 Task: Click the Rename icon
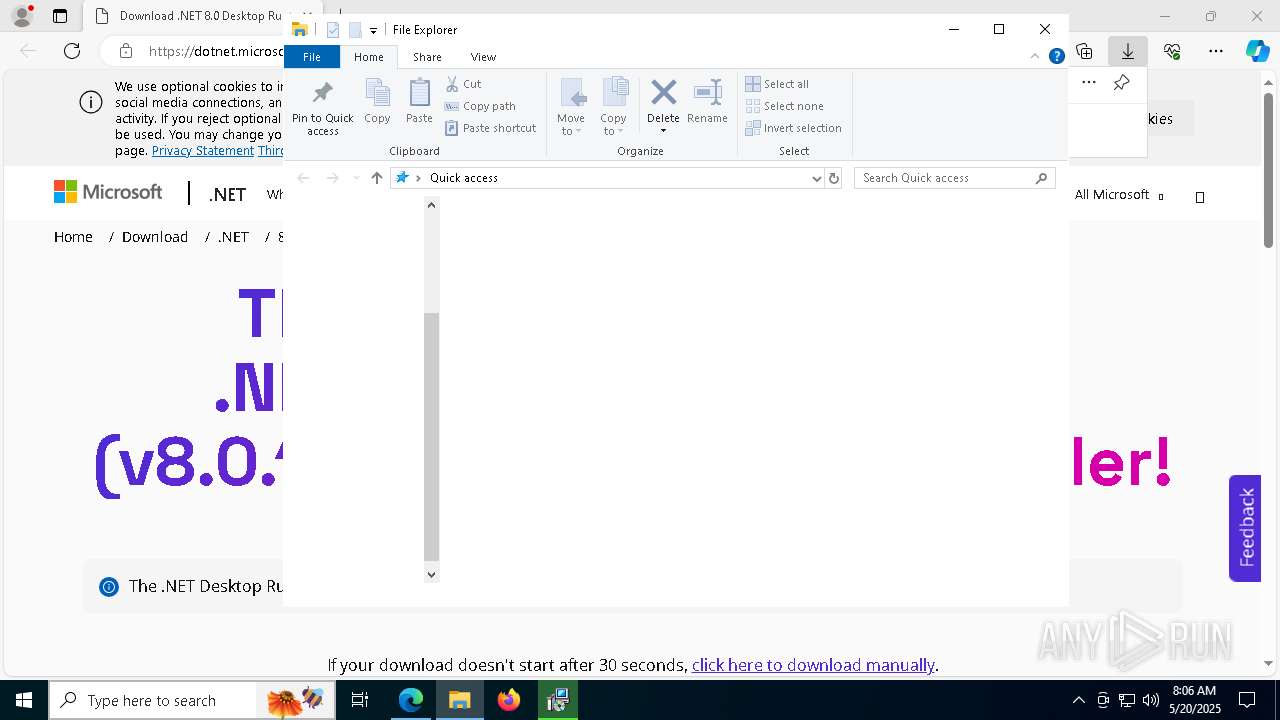pyautogui.click(x=707, y=93)
